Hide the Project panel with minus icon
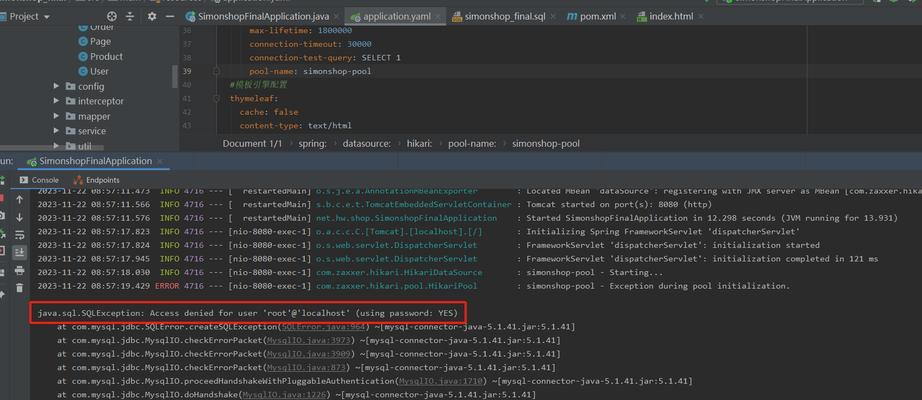This screenshot has height=400, width=922. point(170,16)
